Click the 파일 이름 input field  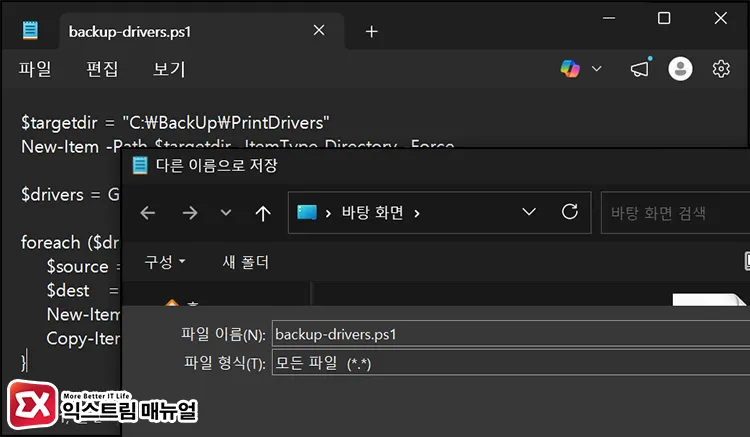tap(511, 334)
